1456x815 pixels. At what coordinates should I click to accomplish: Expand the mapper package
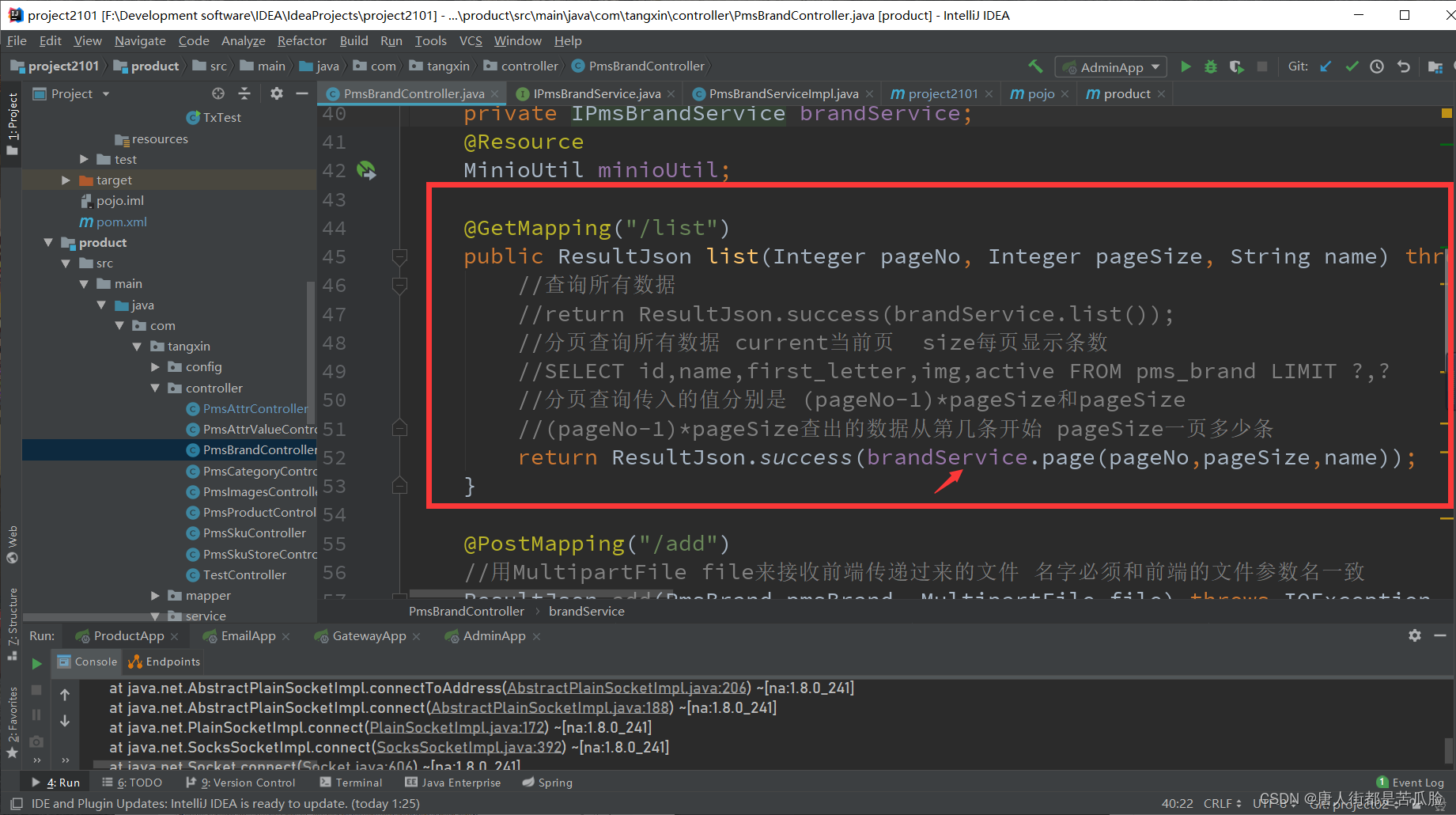155,595
